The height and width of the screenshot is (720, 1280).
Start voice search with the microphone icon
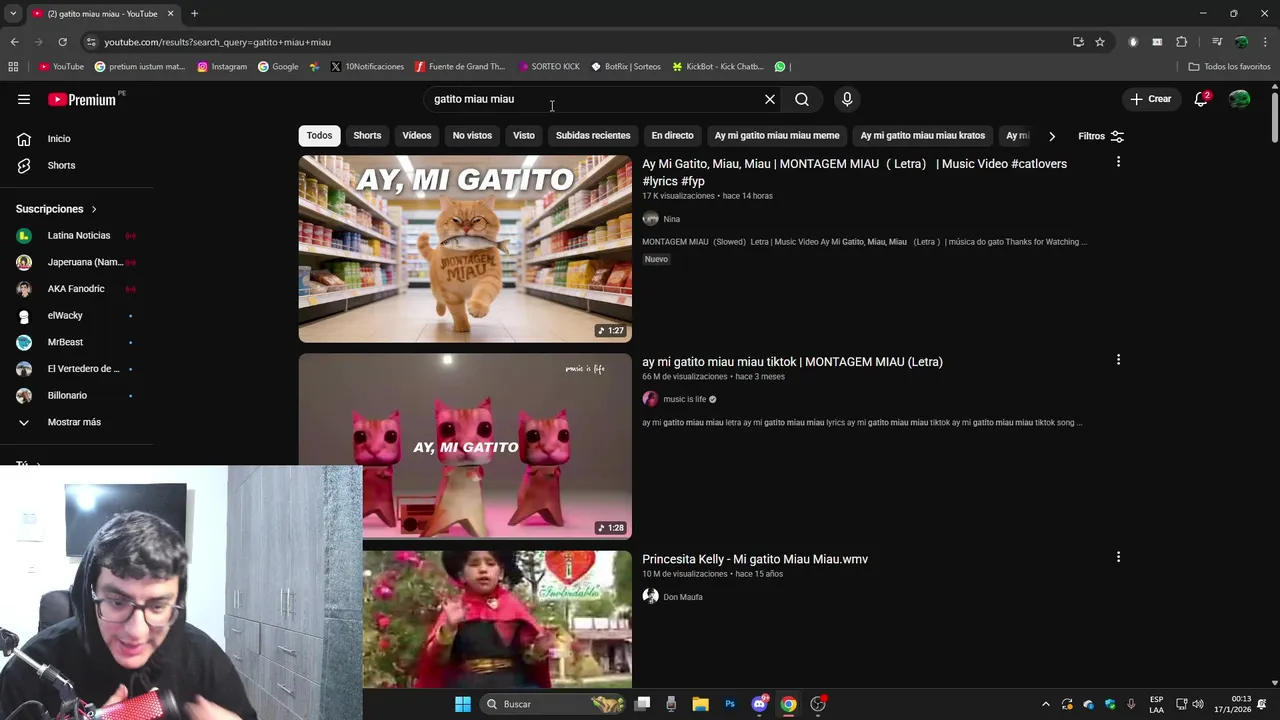pyautogui.click(x=847, y=99)
